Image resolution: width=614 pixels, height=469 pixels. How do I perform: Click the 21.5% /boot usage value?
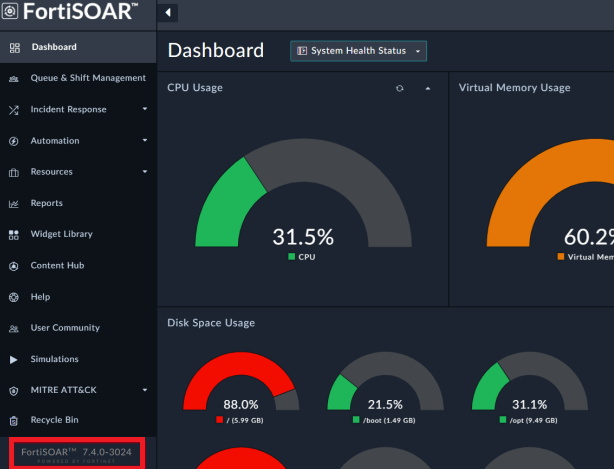[385, 404]
